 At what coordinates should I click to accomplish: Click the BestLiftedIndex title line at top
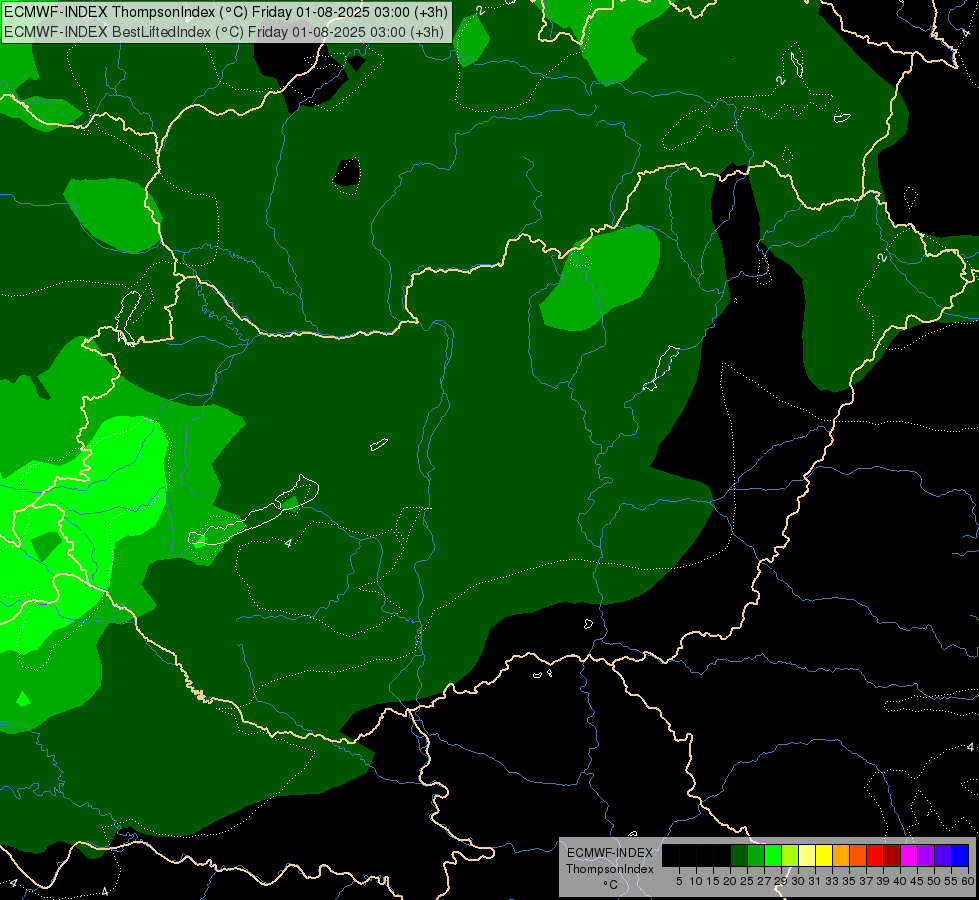coord(224,32)
